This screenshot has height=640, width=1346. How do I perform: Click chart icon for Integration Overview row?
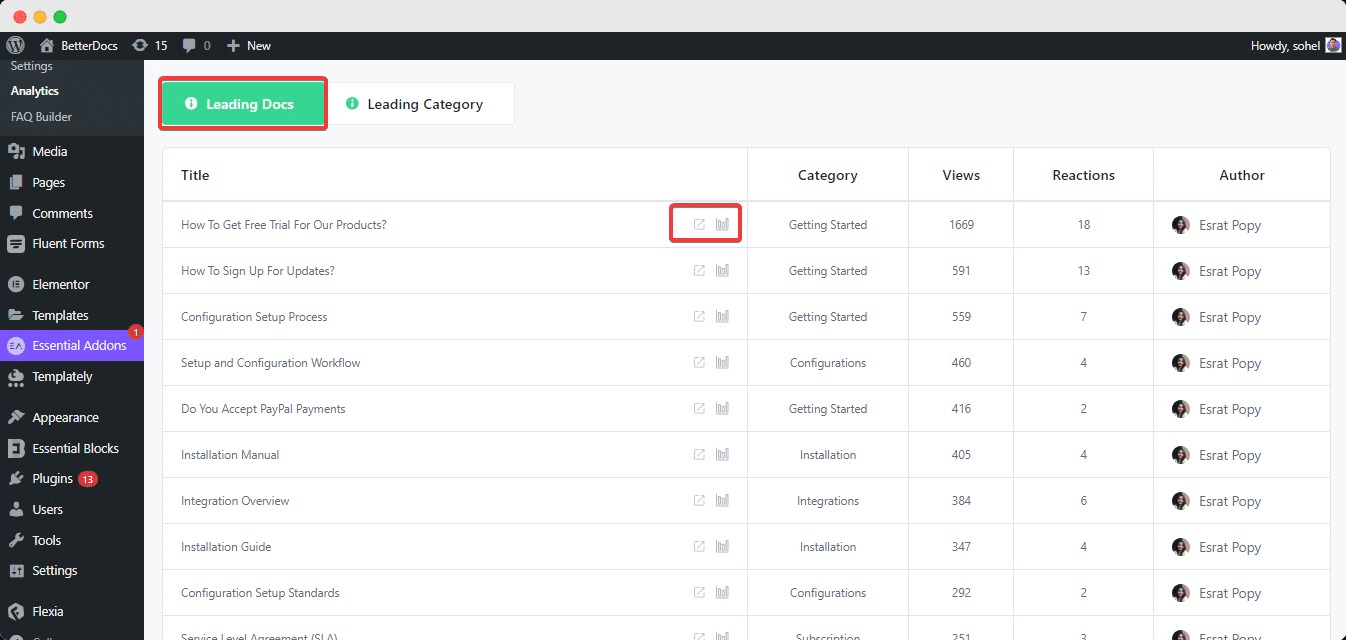point(722,501)
